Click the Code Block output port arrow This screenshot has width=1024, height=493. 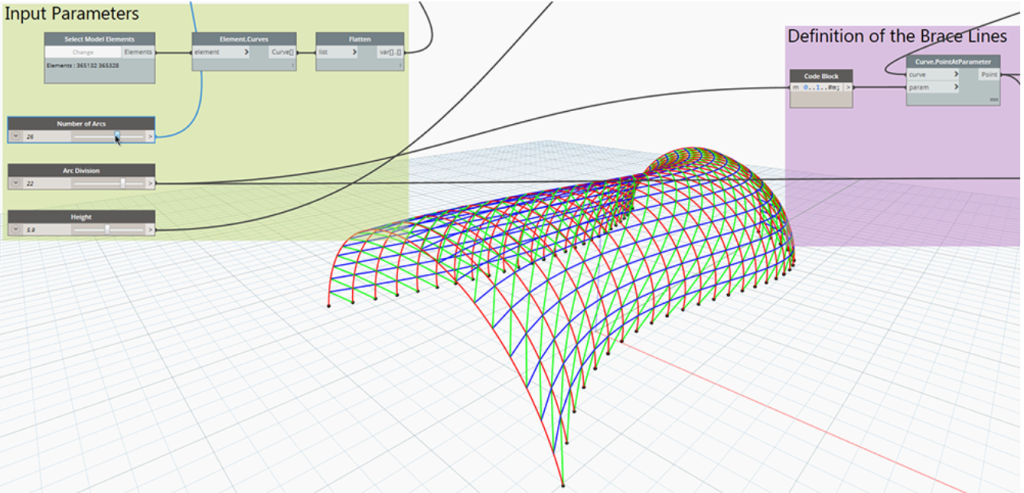(848, 87)
